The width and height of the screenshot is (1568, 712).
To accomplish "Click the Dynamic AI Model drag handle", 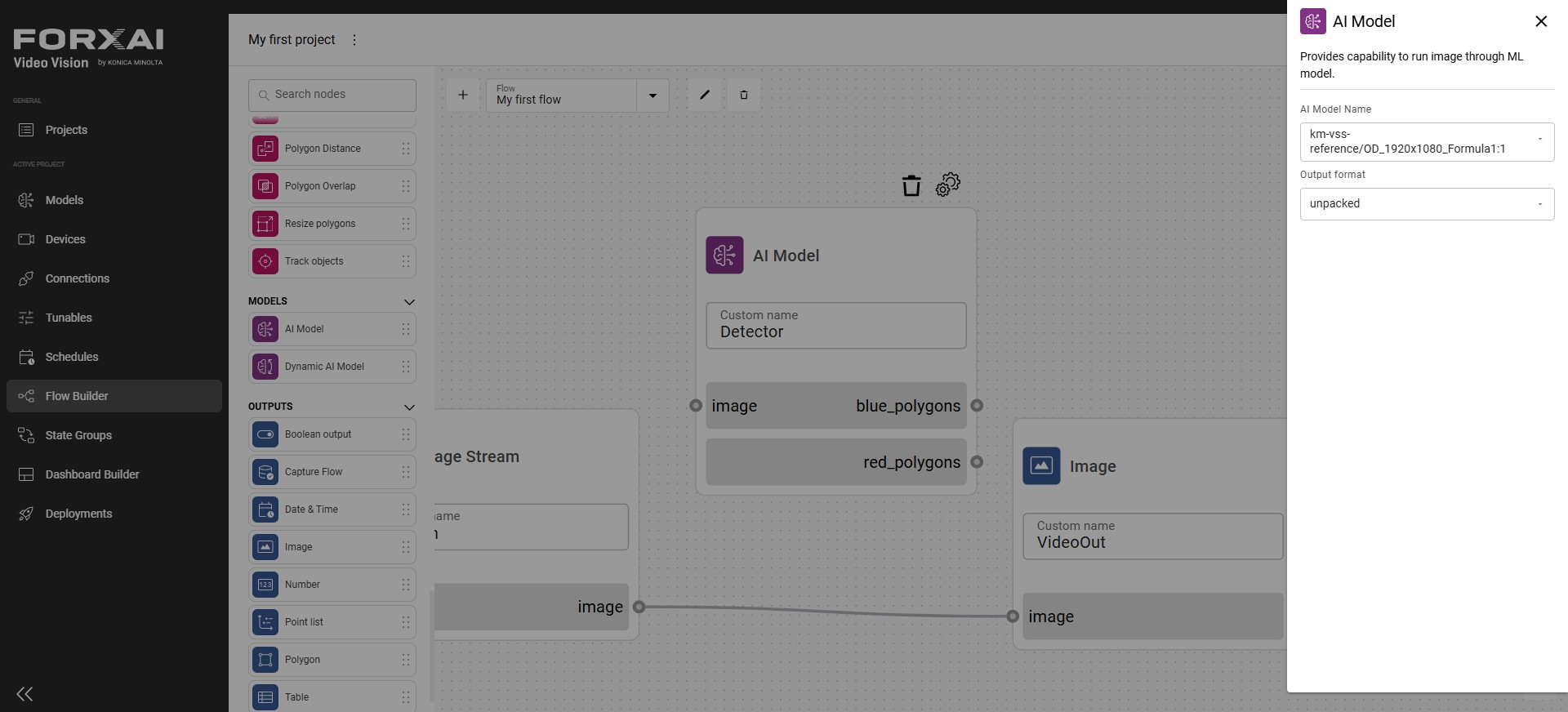I will click(406, 367).
